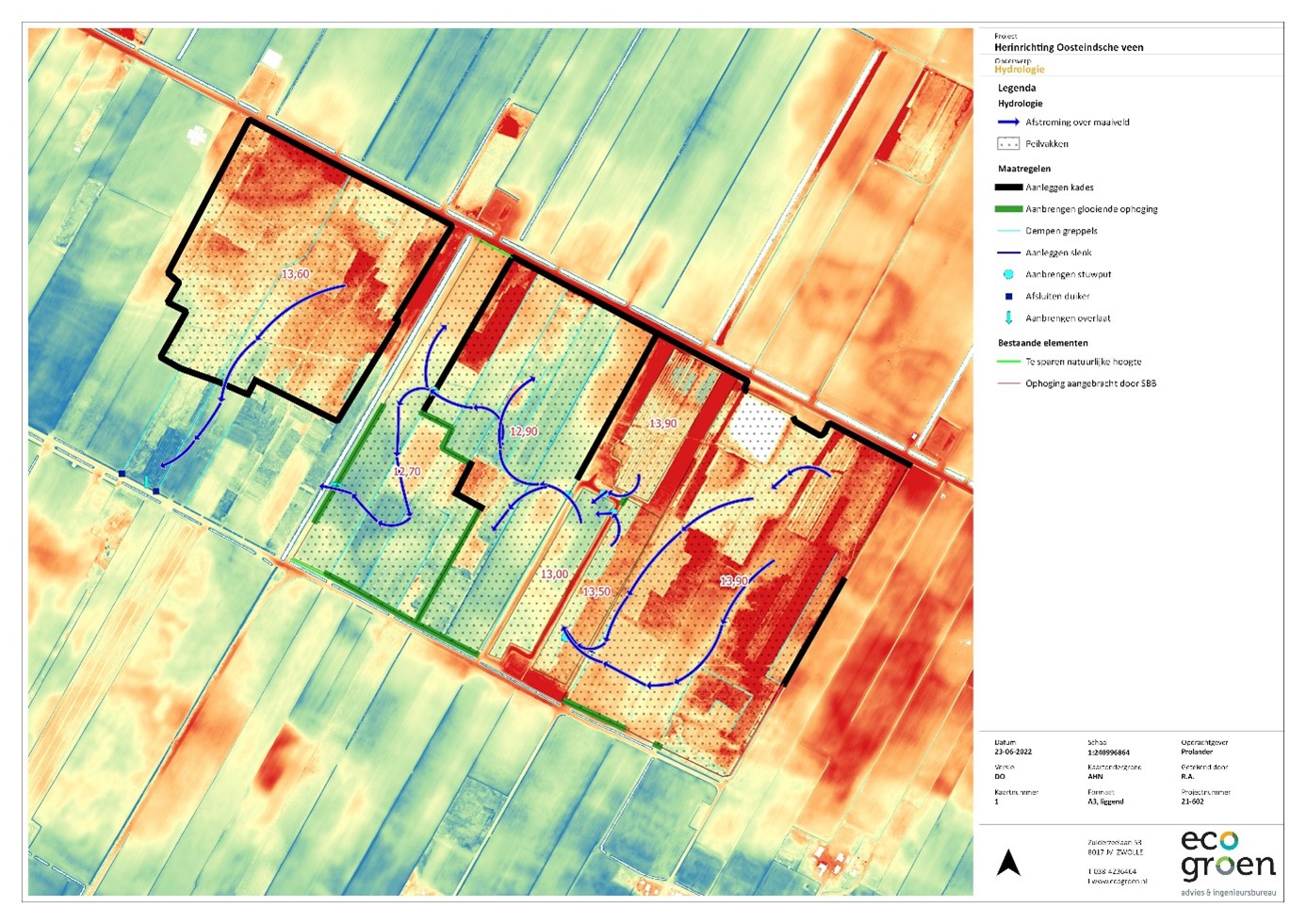The width and height of the screenshot is (1306, 924).
Task: Click the address line '8017 JV ZWOLLE'
Action: 1116,851
